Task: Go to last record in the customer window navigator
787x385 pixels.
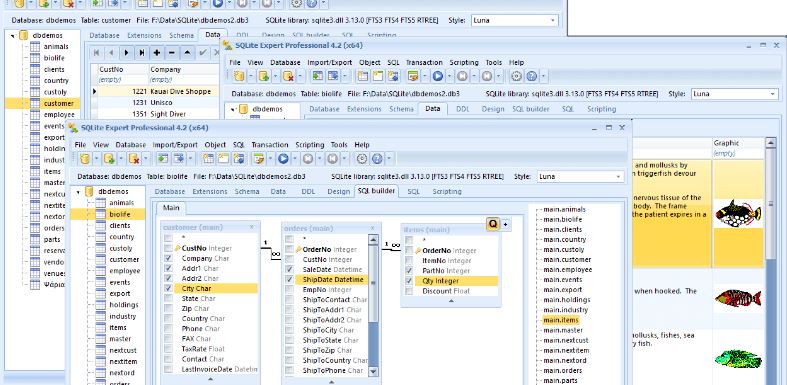Action: point(142,52)
